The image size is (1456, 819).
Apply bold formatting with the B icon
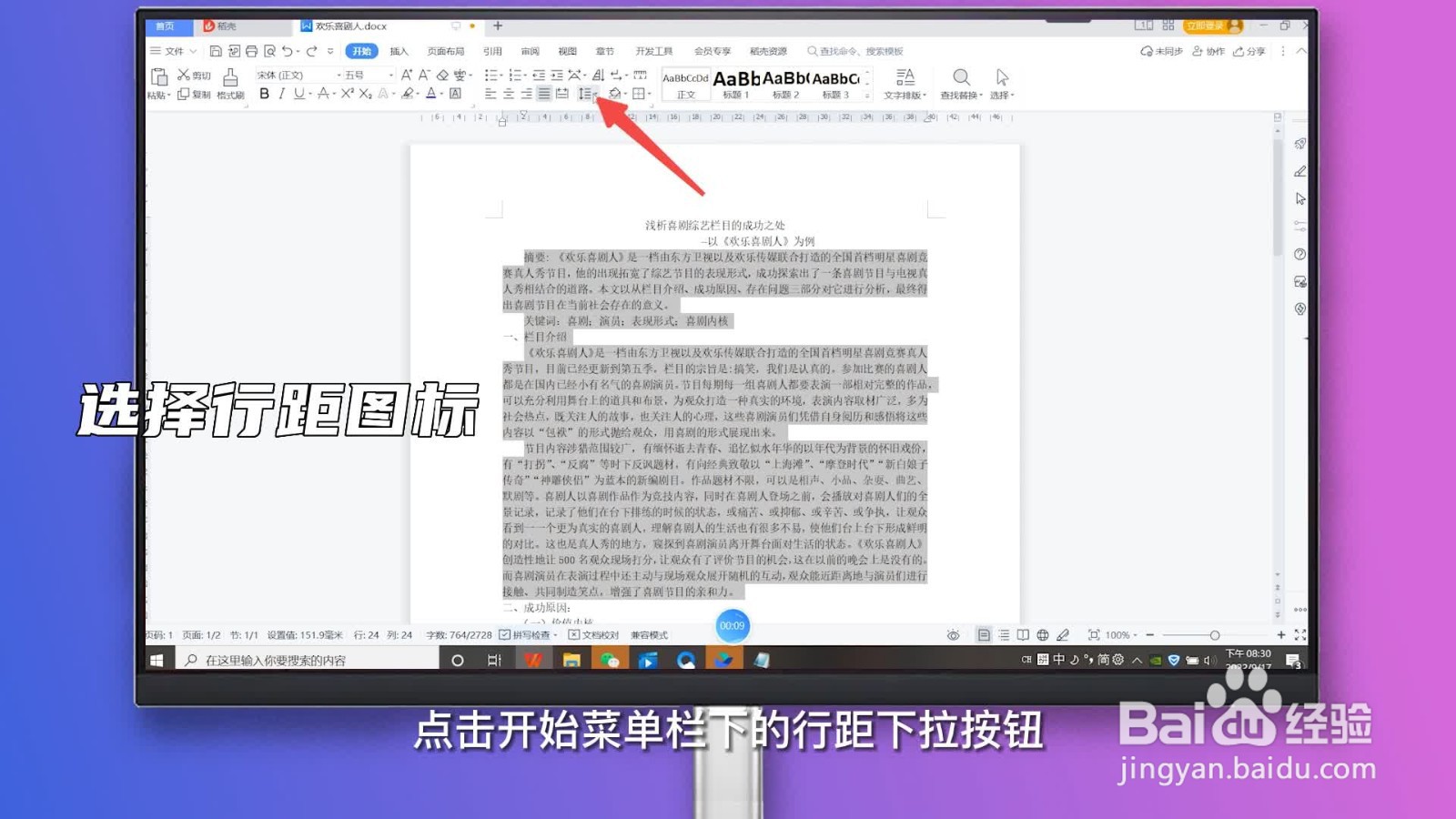click(x=264, y=94)
